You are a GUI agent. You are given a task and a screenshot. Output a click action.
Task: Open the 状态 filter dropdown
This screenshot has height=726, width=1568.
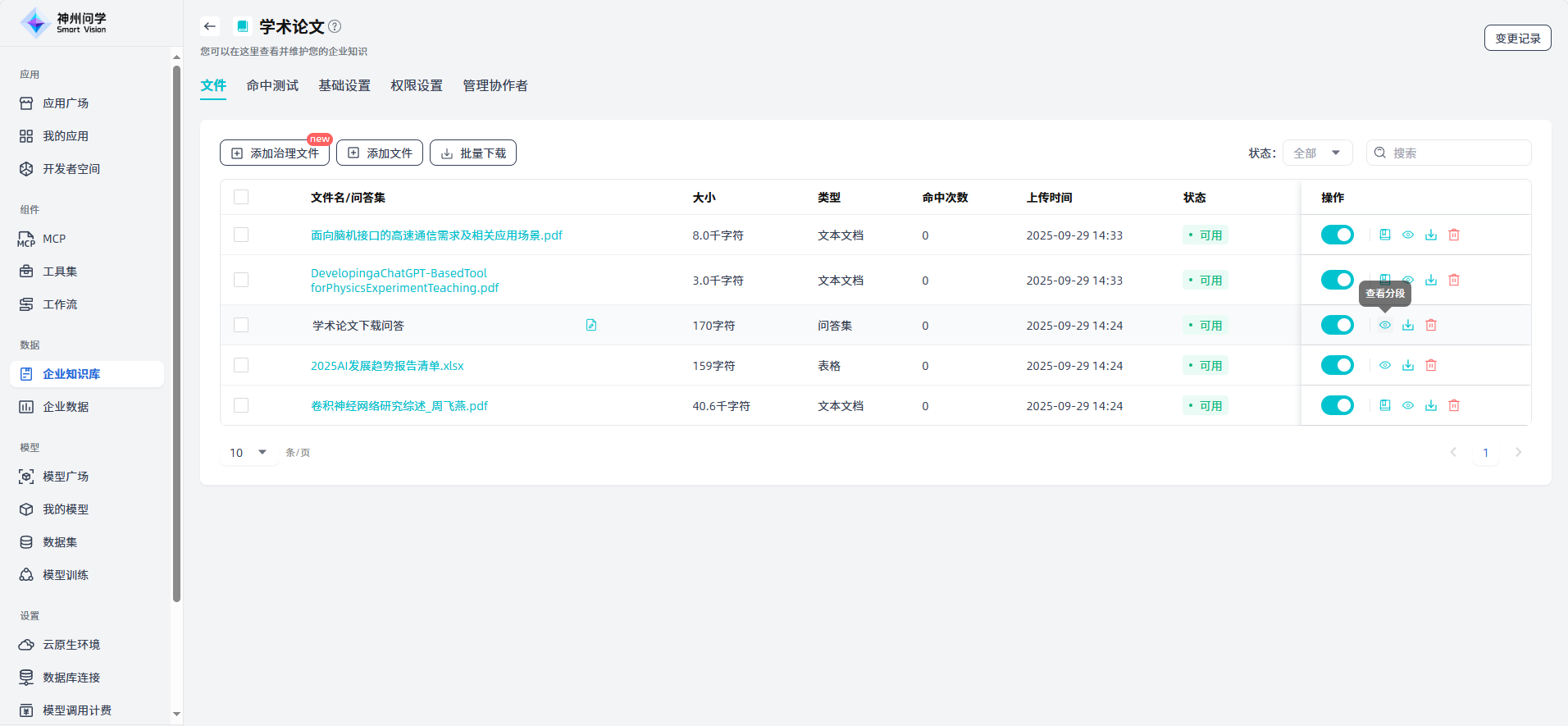point(1316,153)
